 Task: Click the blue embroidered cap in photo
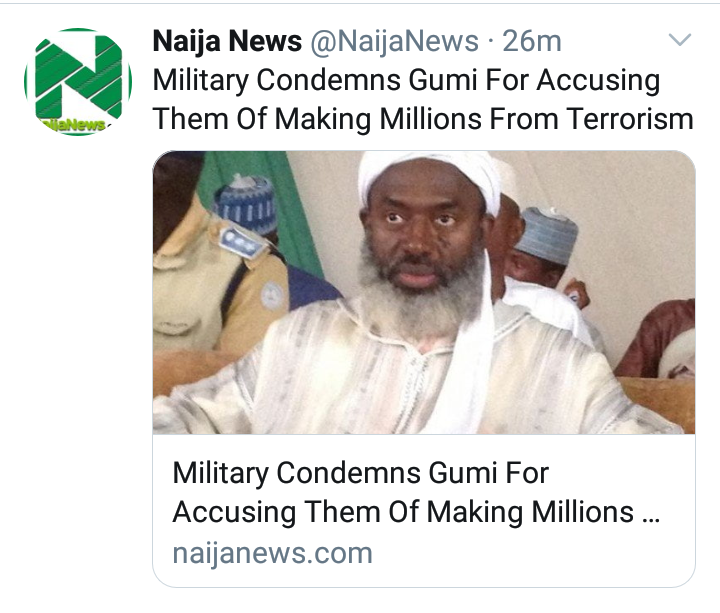point(246,204)
